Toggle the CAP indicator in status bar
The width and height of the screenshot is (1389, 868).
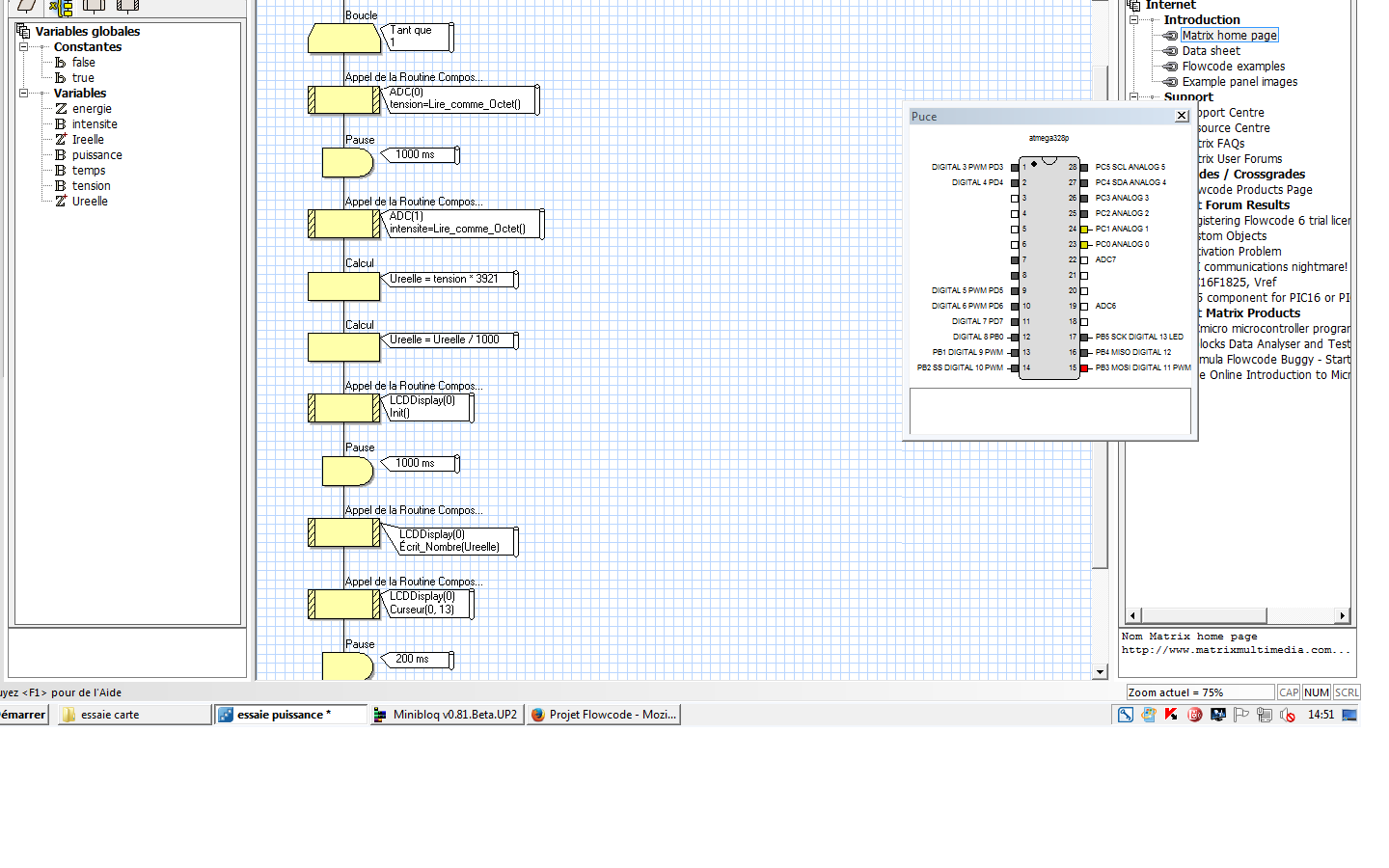[1289, 692]
